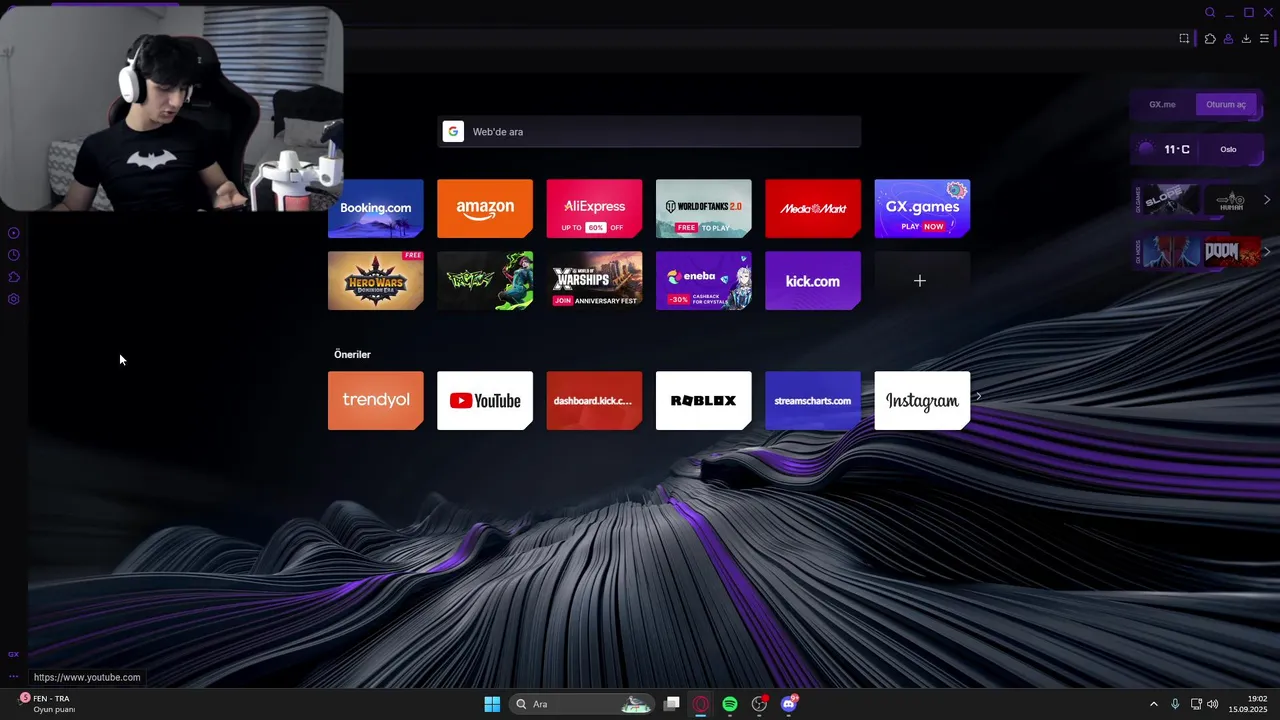
Task: Open the volume speaker tray icon
Action: 1213,704
